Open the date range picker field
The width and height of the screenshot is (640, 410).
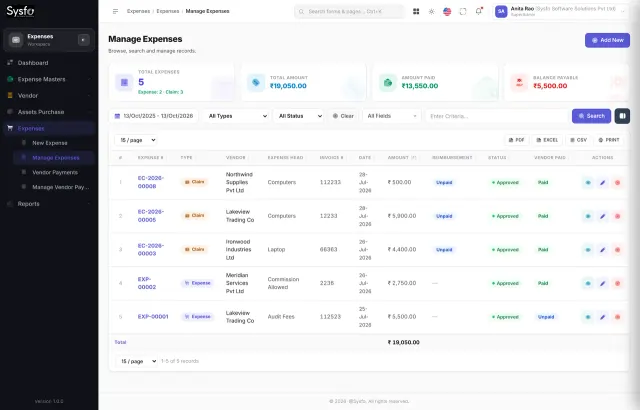click(x=153, y=116)
